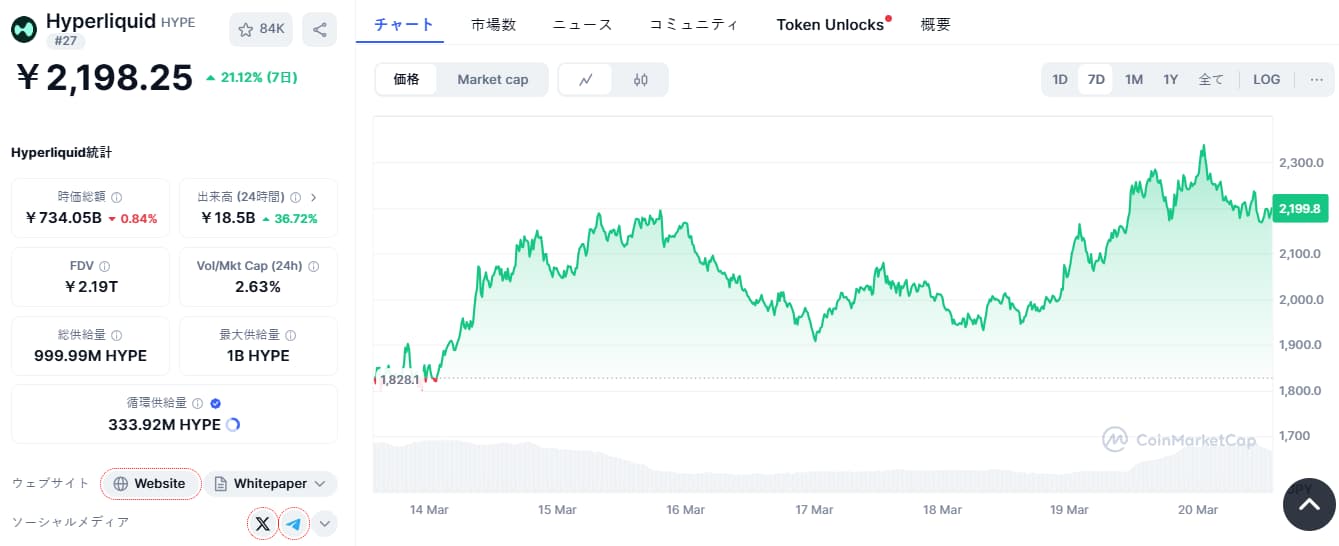Viewport: 1339px width, 546px height.
Task: Click the Website link button
Action: pos(150,484)
